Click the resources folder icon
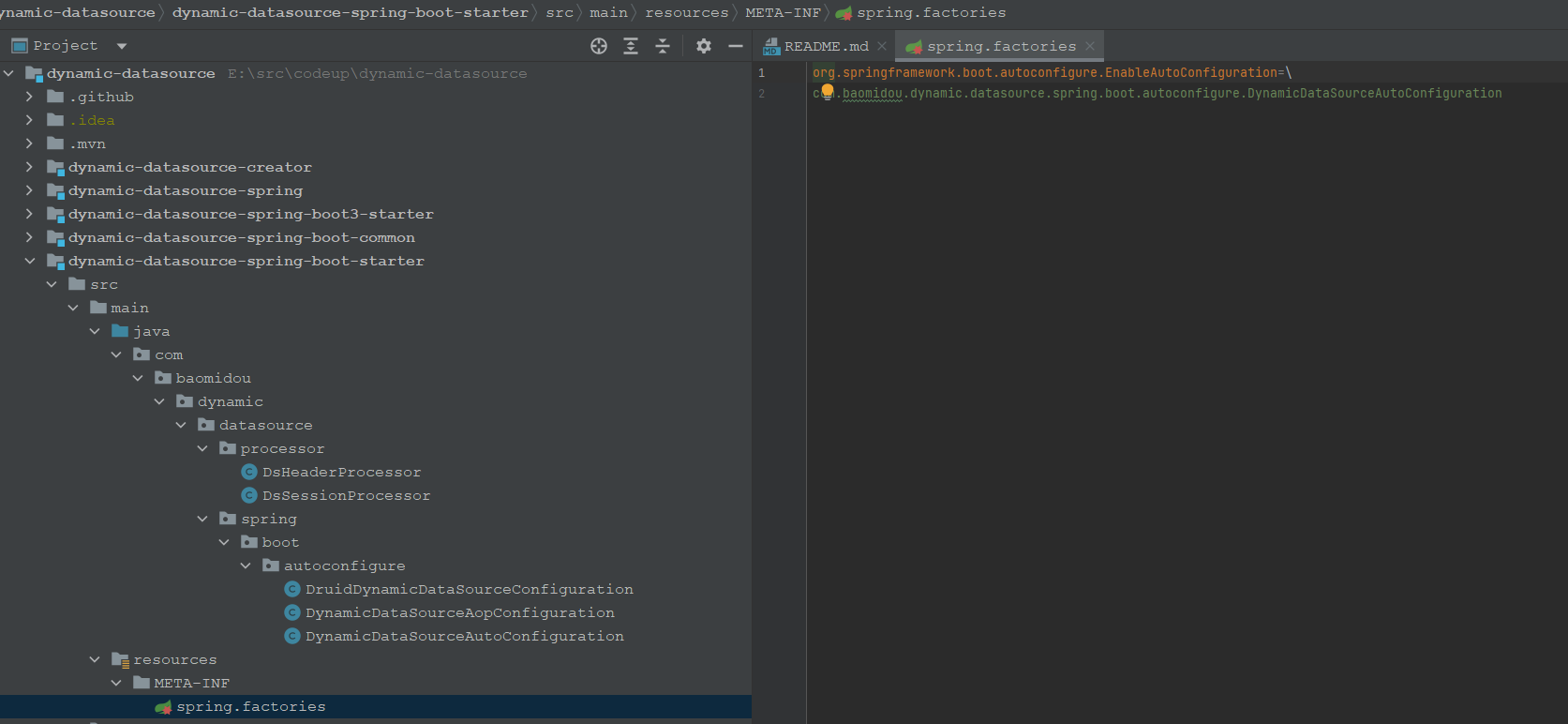 (120, 660)
